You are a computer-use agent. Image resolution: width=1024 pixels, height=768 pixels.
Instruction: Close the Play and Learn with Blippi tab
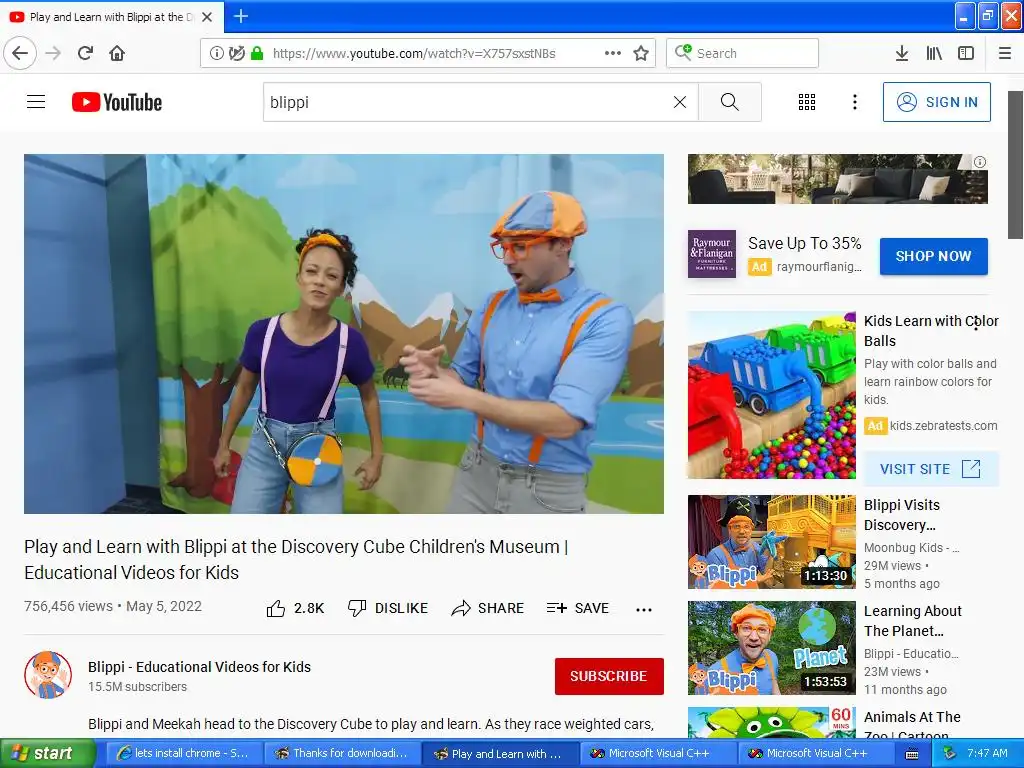(x=207, y=17)
